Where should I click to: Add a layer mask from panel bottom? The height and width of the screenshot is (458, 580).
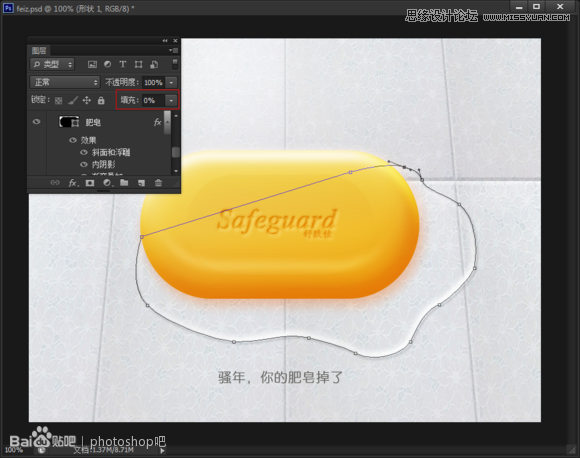pos(90,183)
